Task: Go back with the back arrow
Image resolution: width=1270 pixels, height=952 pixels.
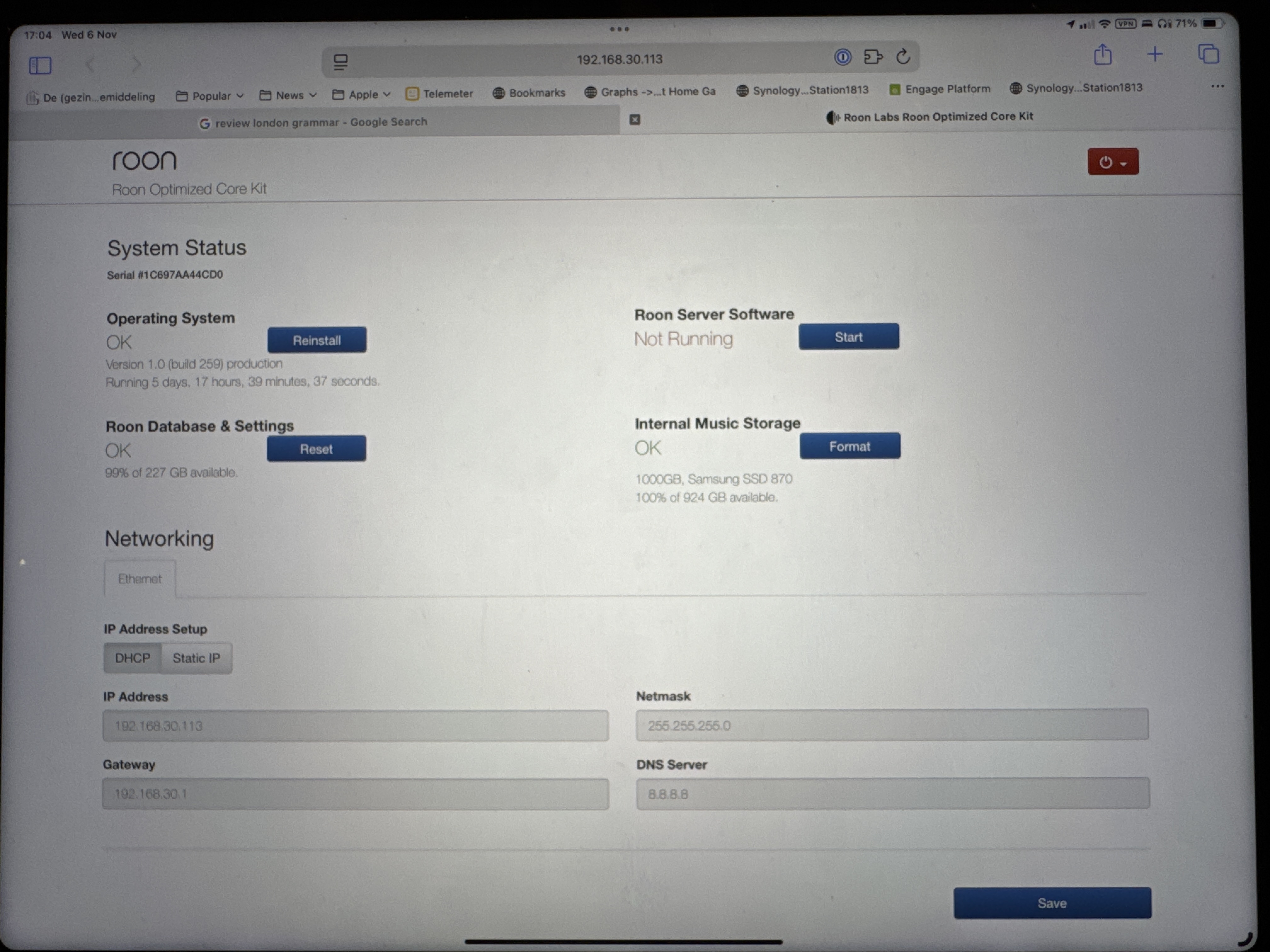Action: pyautogui.click(x=90, y=64)
